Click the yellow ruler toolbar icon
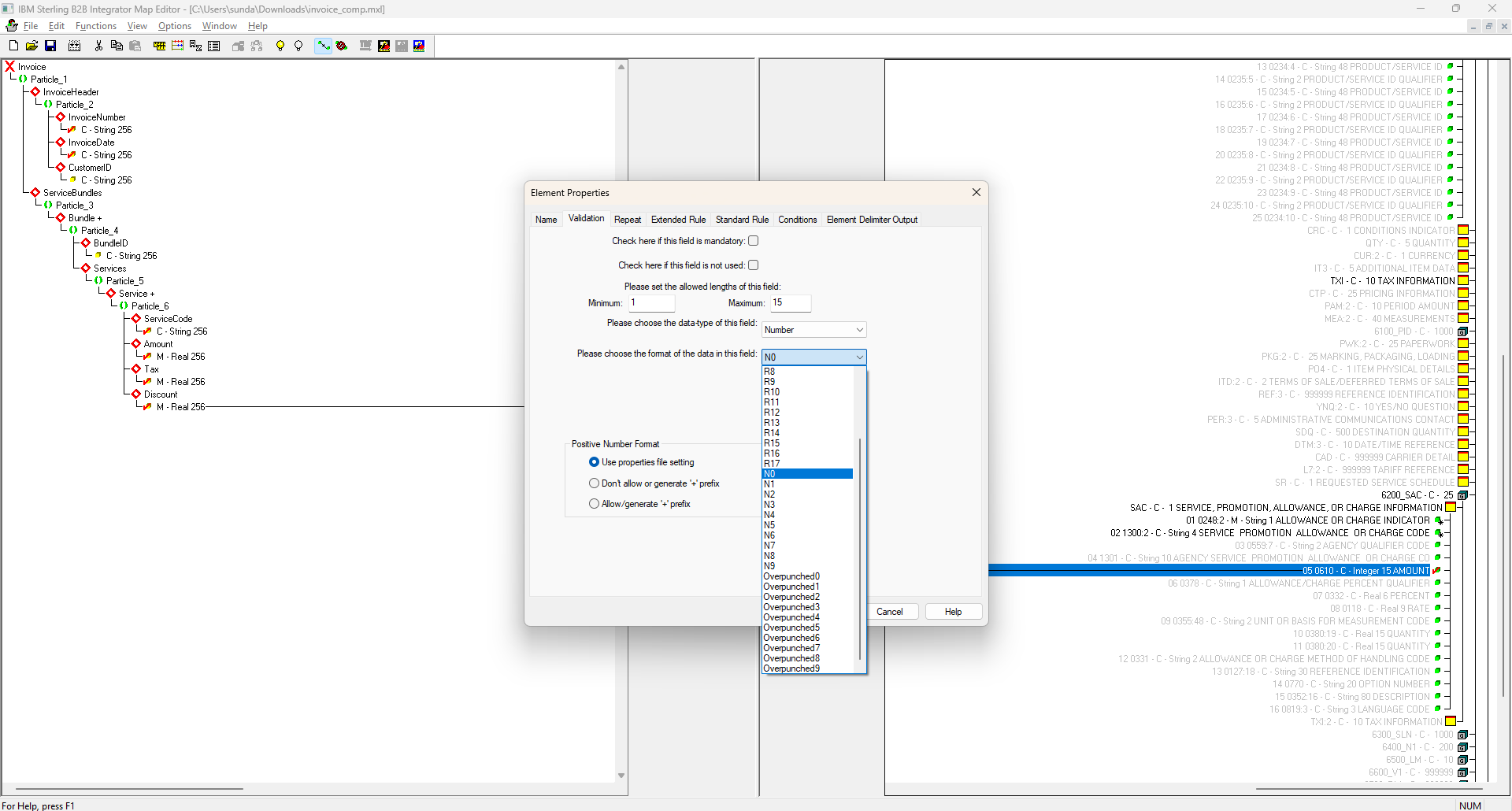1512x811 pixels. pos(159,46)
